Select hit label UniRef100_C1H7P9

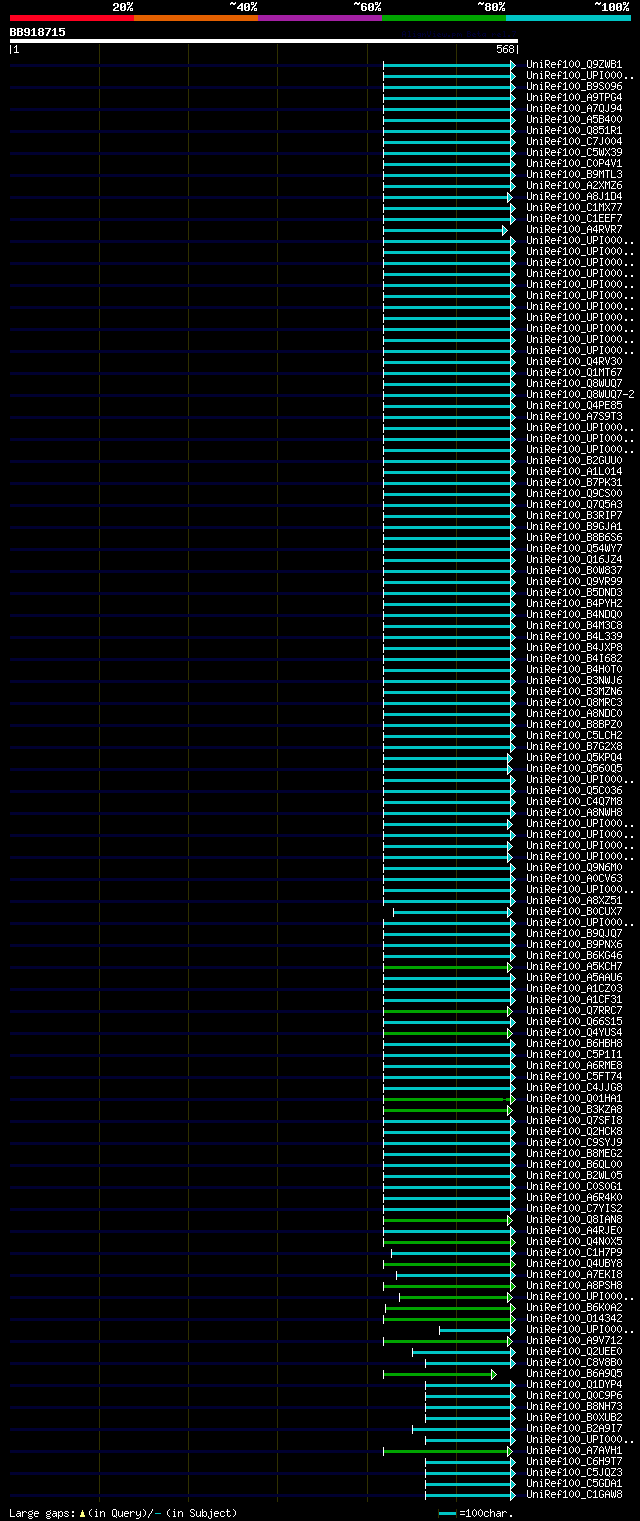pyautogui.click(x=576, y=1253)
